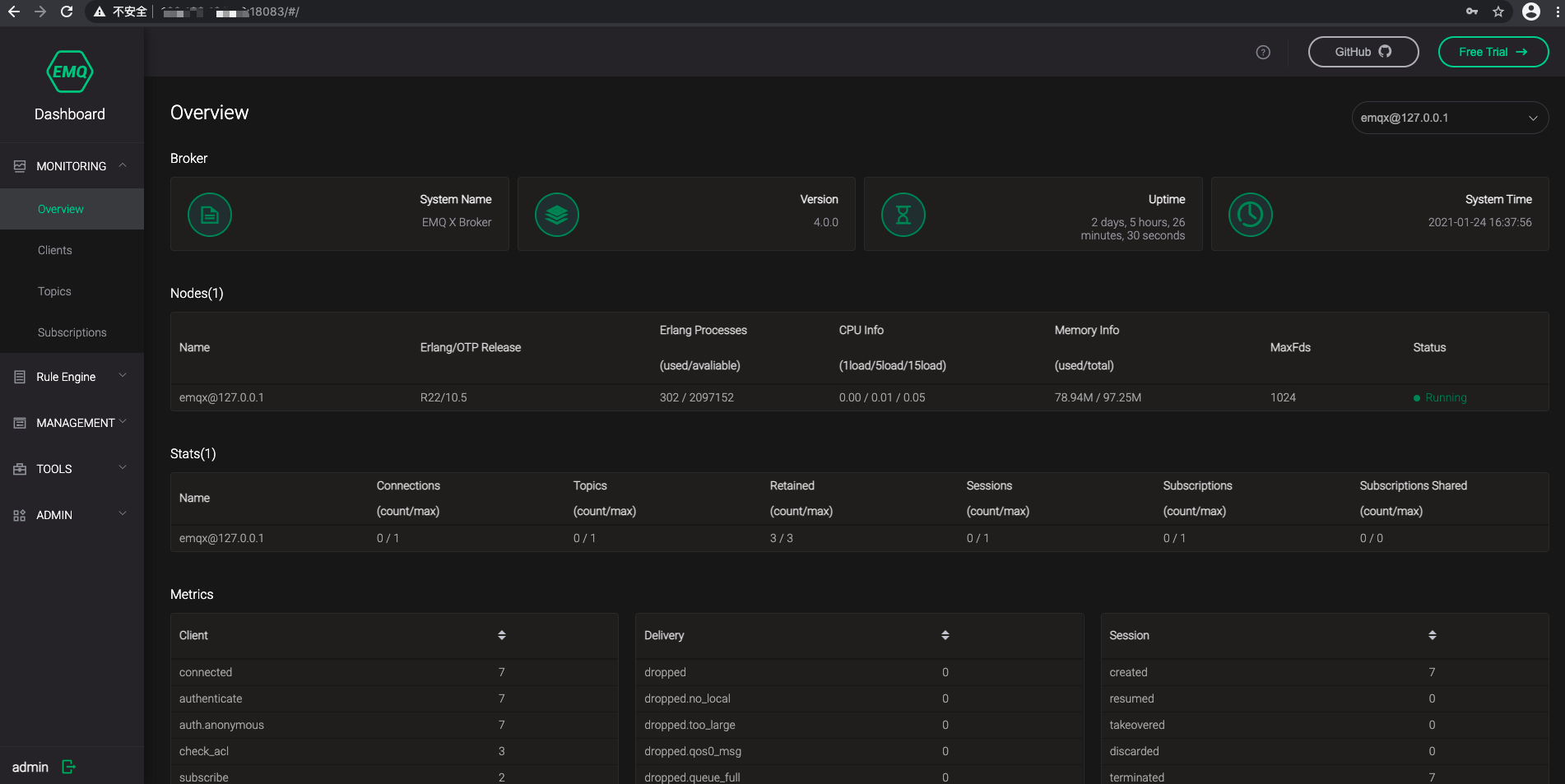Go forward with browser forward arrow
The image size is (1565, 784).
click(x=40, y=12)
